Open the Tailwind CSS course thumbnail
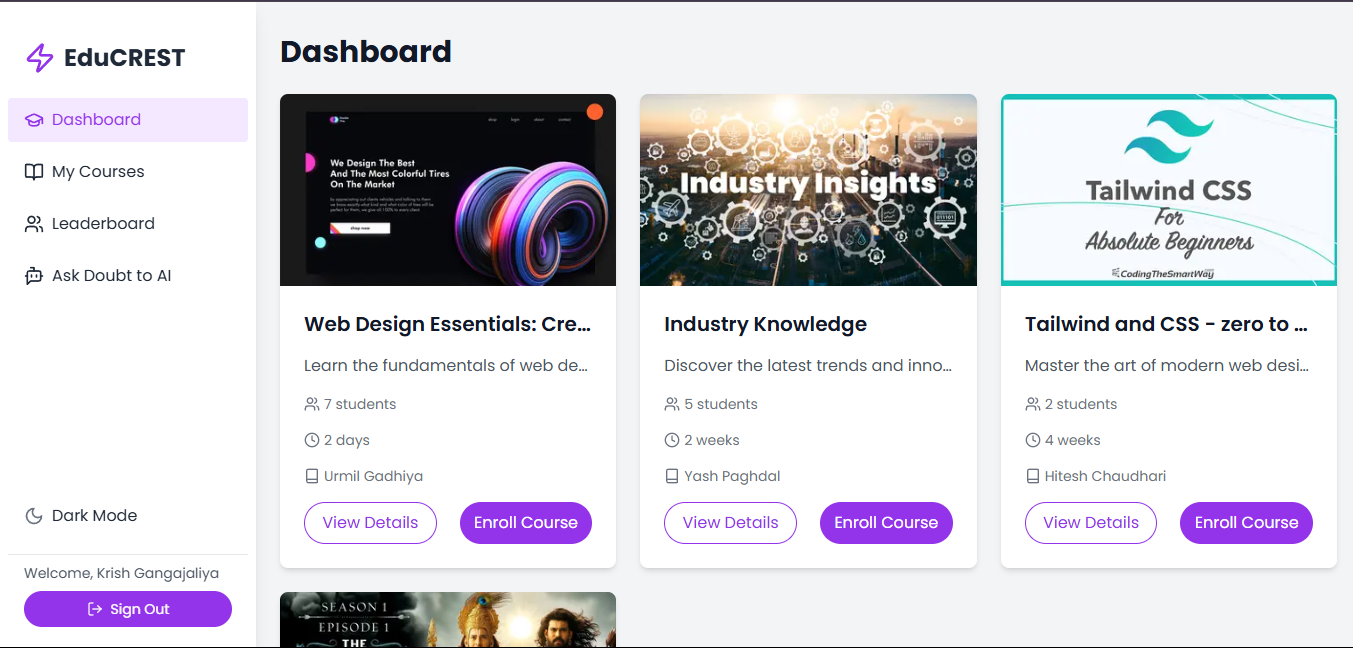The image size is (1353, 648). tap(1169, 190)
